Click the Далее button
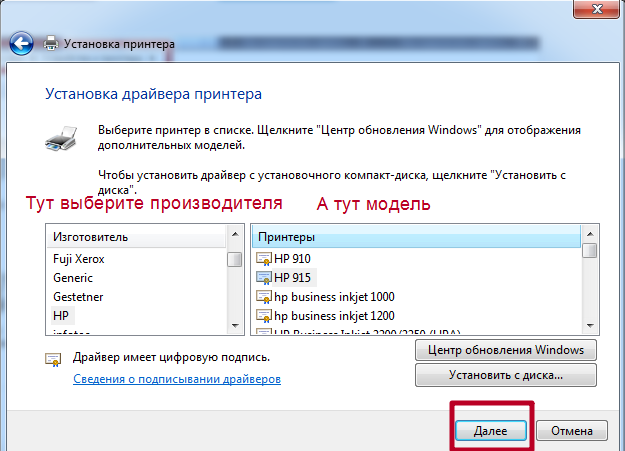Image resolution: width=625 pixels, height=451 pixels. coord(491,431)
